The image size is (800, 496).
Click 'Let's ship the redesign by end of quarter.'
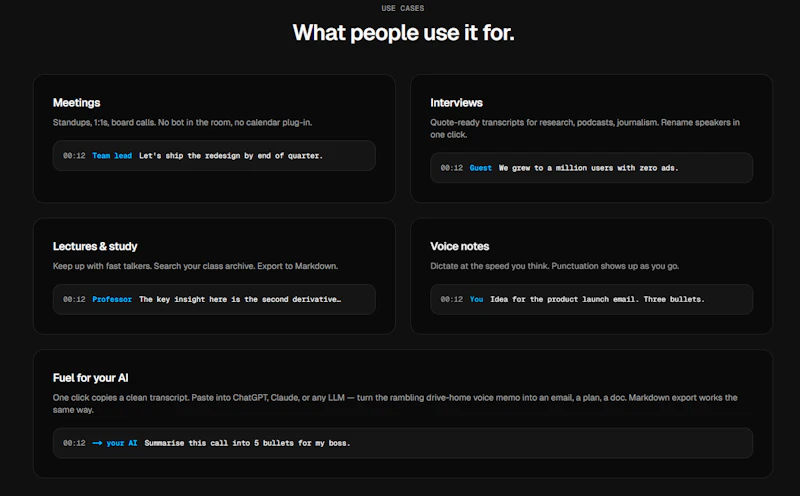231,156
